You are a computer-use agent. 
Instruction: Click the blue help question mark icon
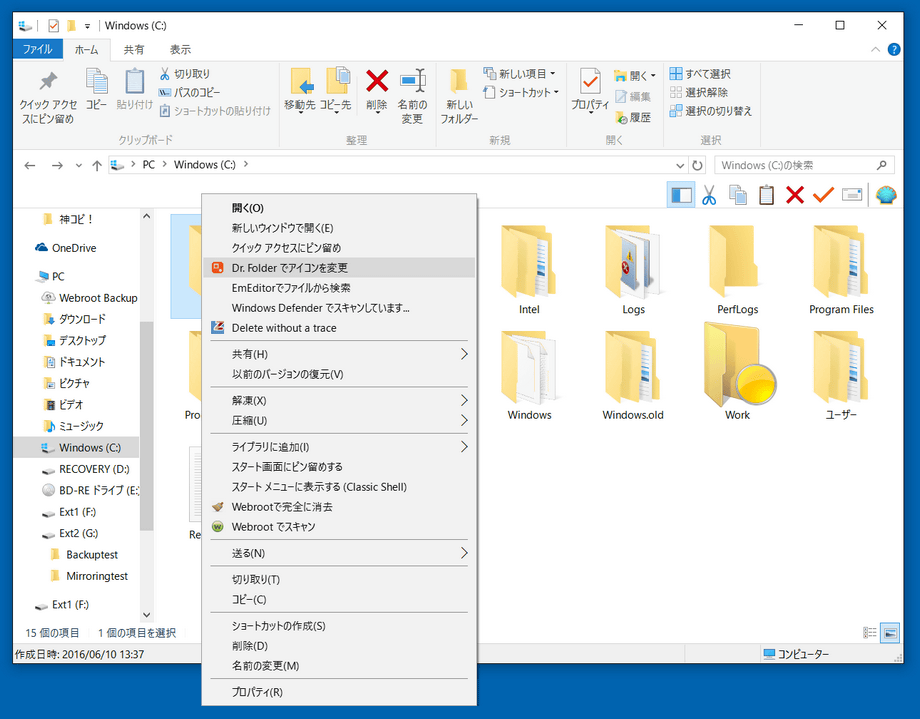894,50
